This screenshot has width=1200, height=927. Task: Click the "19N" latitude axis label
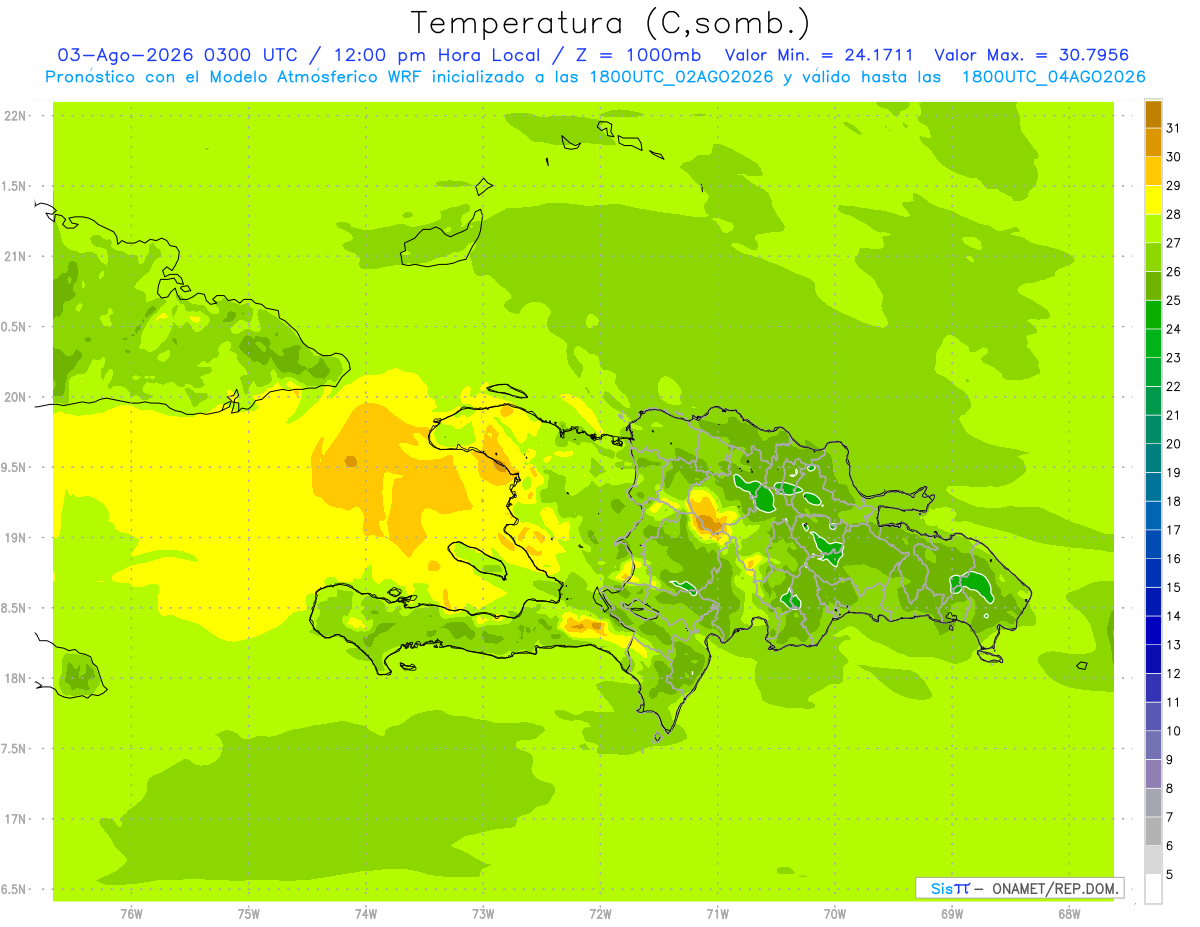(x=16, y=538)
